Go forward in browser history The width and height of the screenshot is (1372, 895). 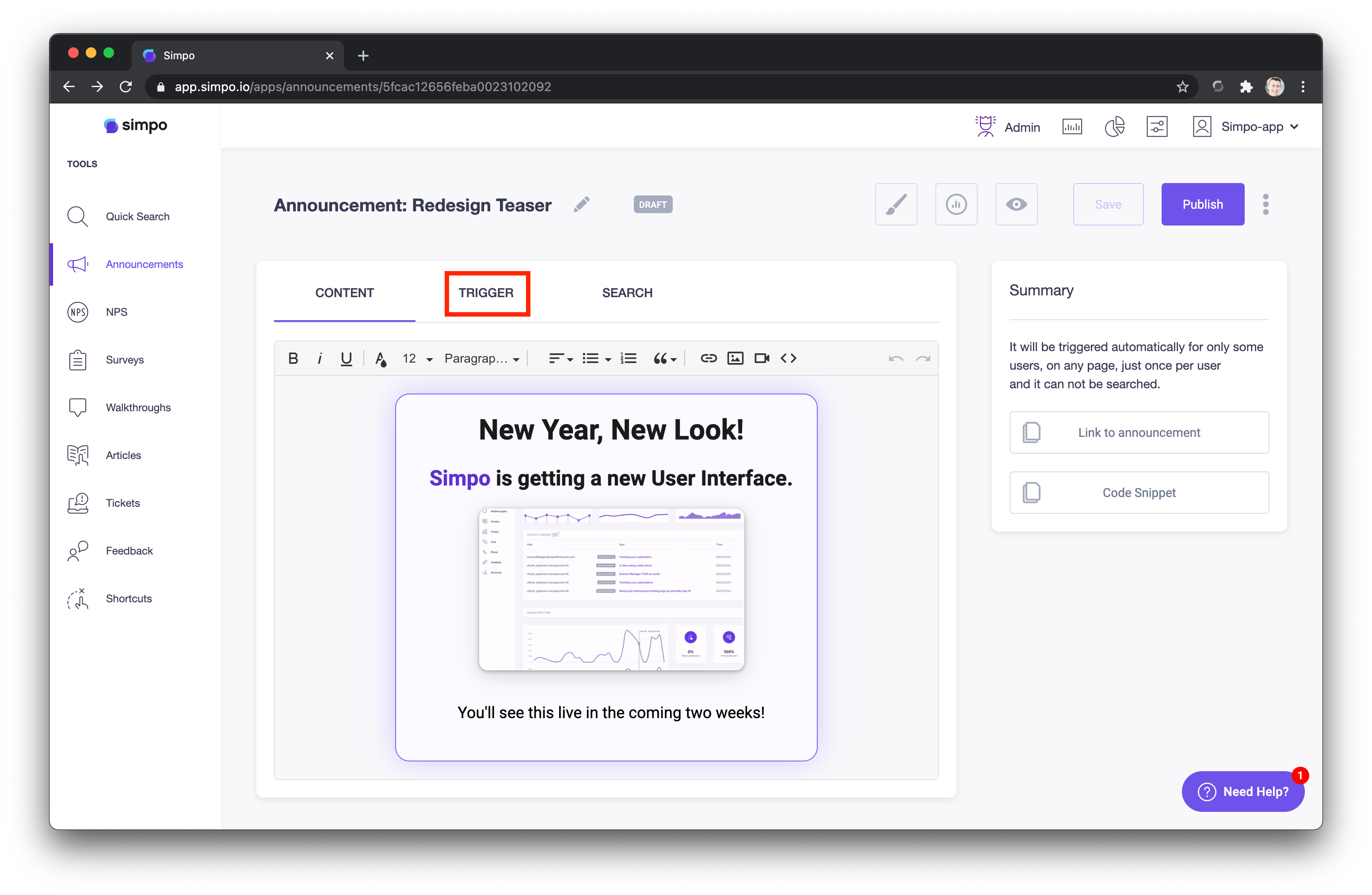(x=97, y=87)
